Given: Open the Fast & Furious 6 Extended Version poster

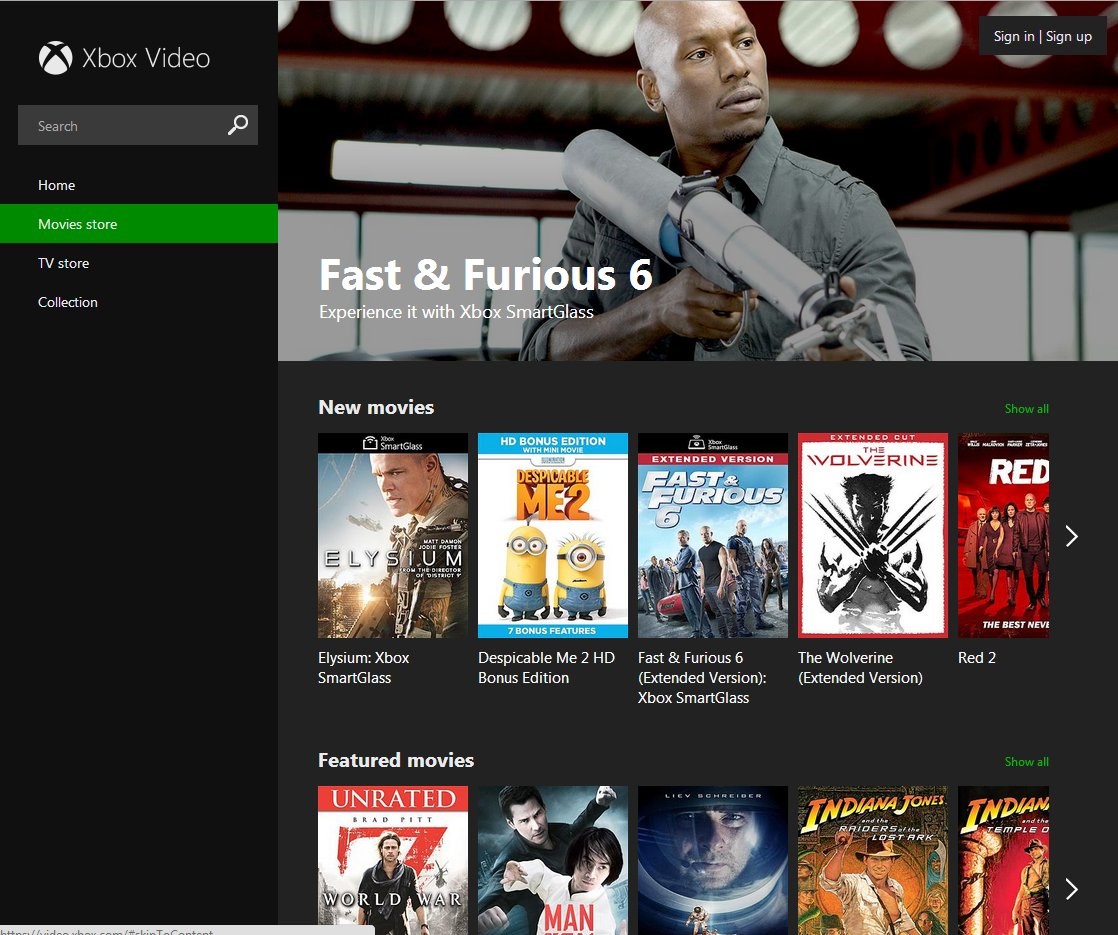Looking at the screenshot, I should click(x=713, y=536).
